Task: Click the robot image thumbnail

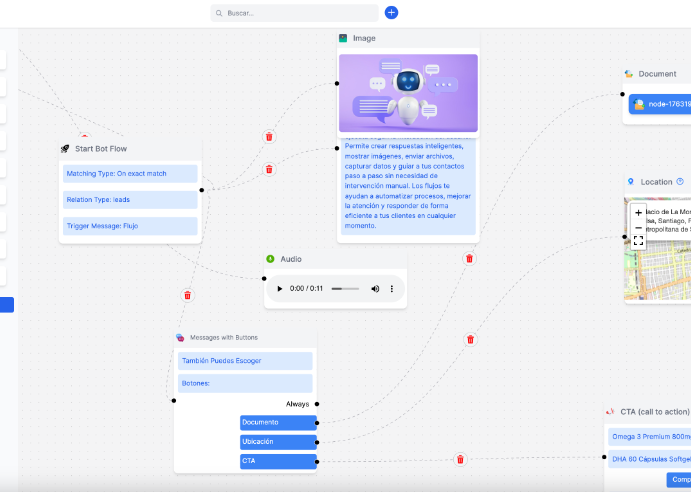Action: tap(408, 92)
